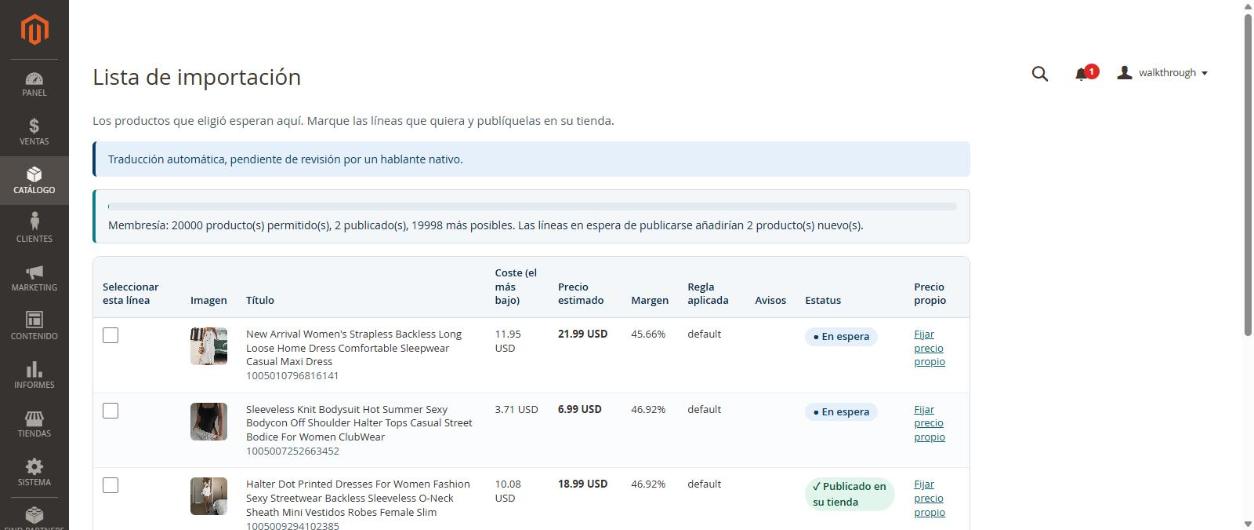1254x530 pixels.
Task: Click the Precio propio column header
Action: 929,293
